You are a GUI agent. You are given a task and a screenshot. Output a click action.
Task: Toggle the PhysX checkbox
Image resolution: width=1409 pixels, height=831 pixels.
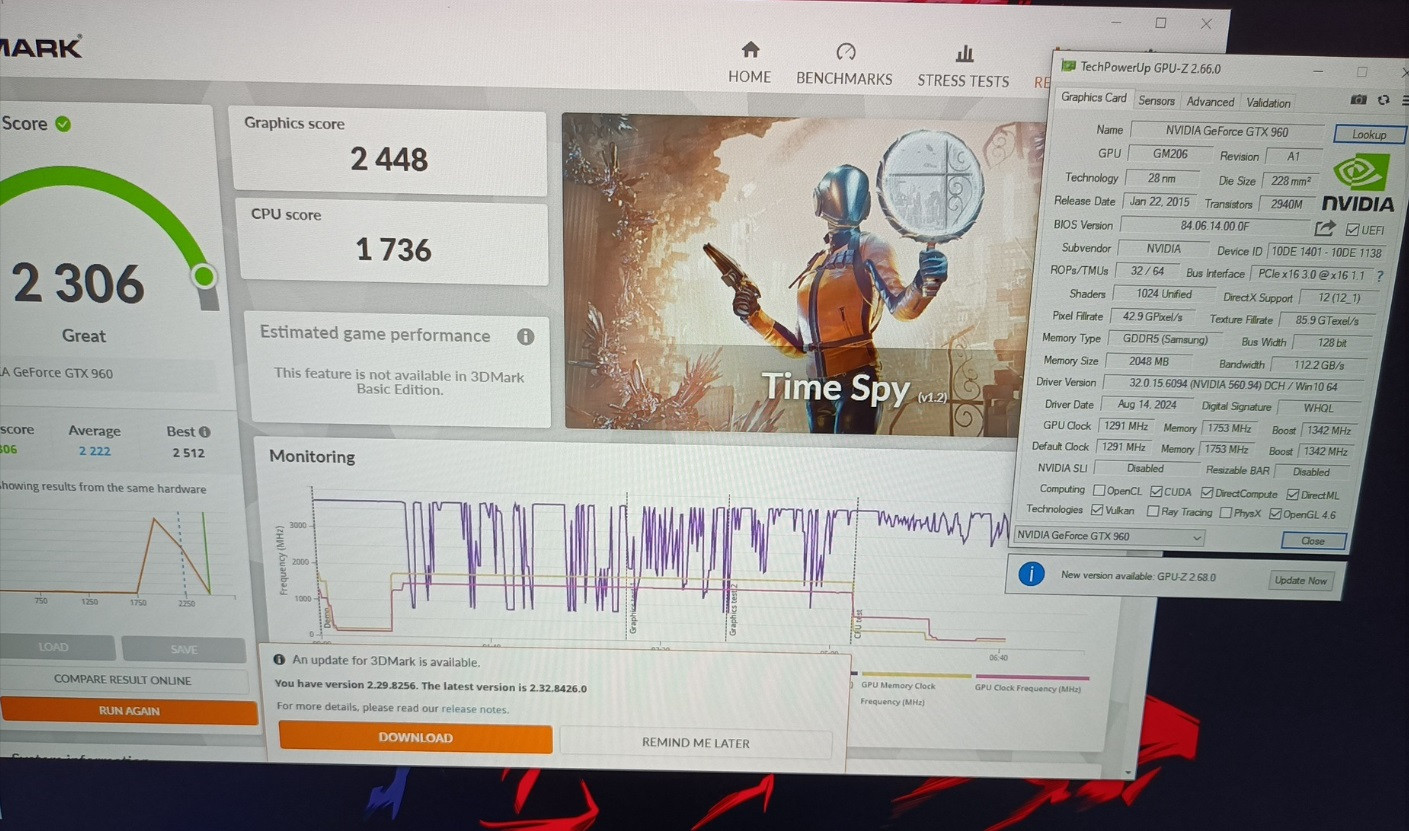coord(1225,514)
